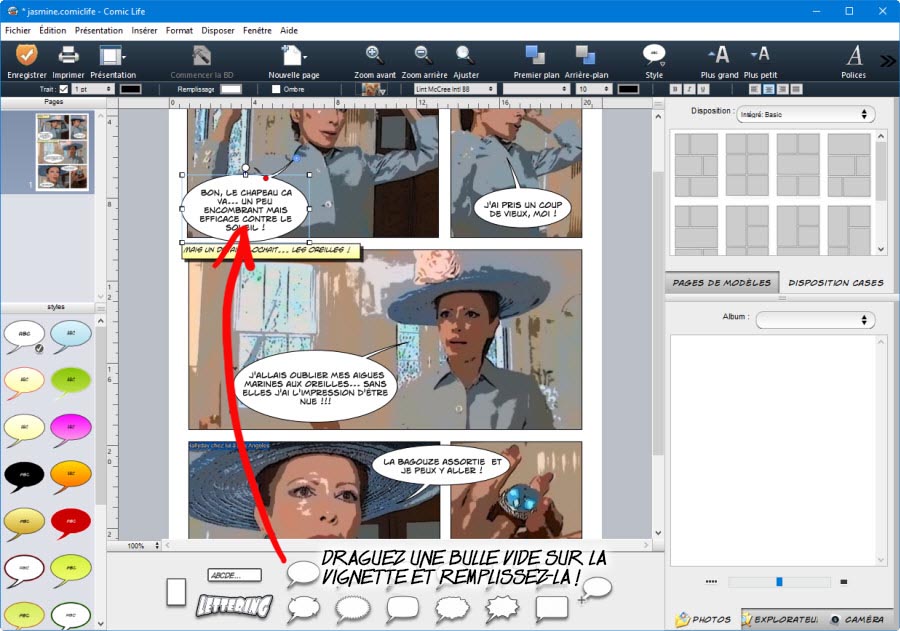Adjust the photo thumbnail size slider
Image resolution: width=900 pixels, height=631 pixels.
coord(779,582)
